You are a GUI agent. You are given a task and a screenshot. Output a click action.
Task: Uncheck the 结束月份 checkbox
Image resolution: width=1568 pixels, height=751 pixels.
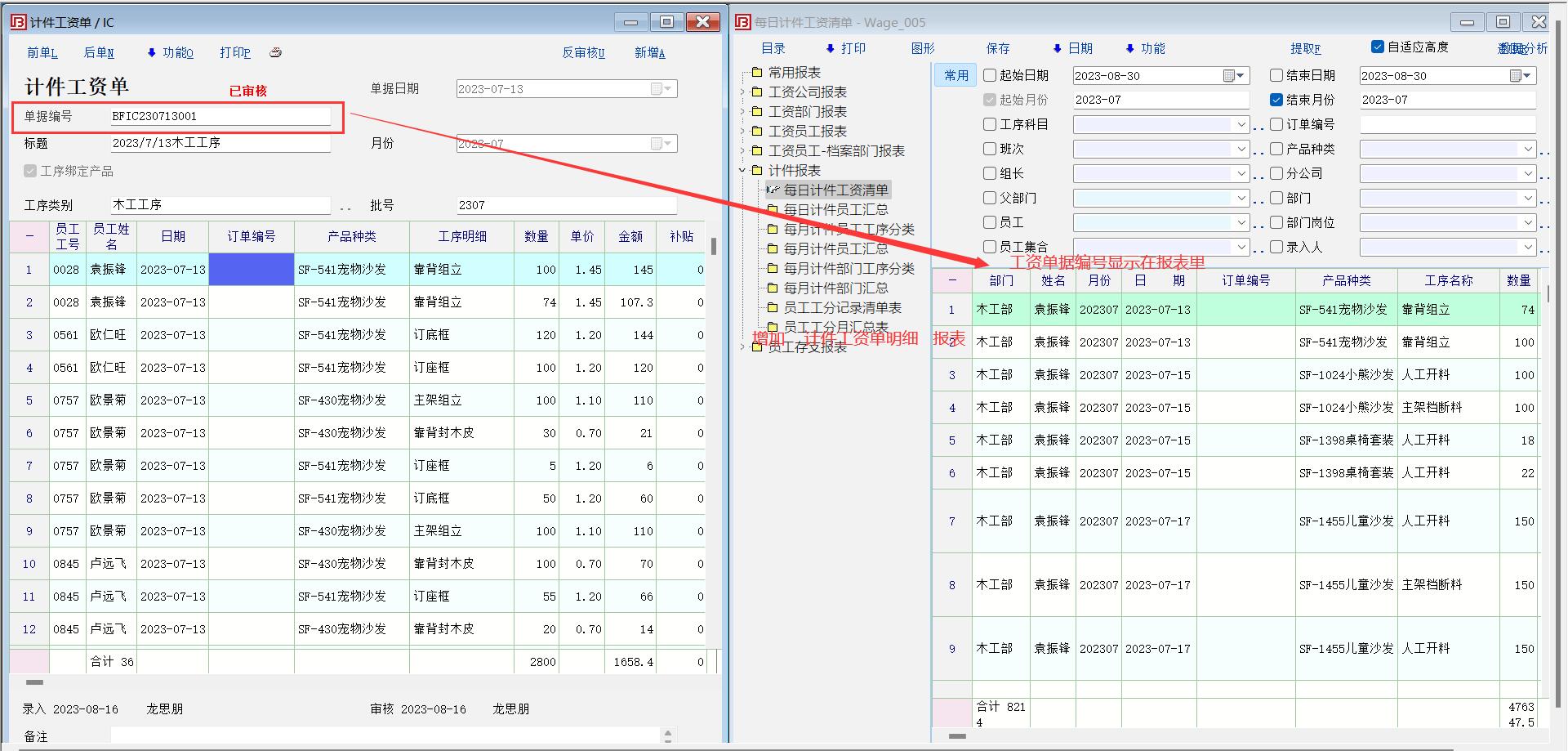[1276, 100]
